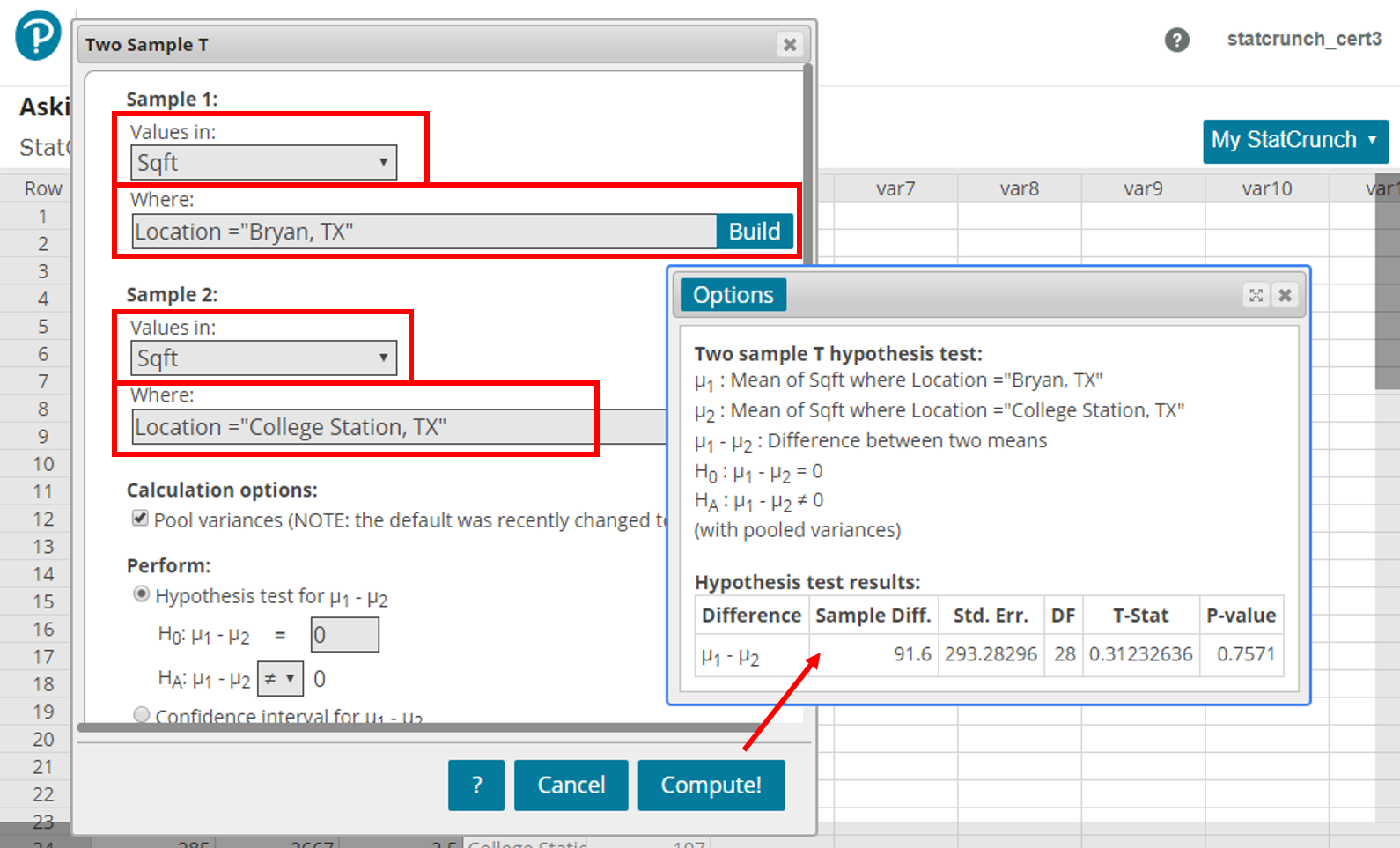1400x848 pixels.
Task: Click the vertical scrollbar of the spreadsheet
Action: tap(1387, 282)
